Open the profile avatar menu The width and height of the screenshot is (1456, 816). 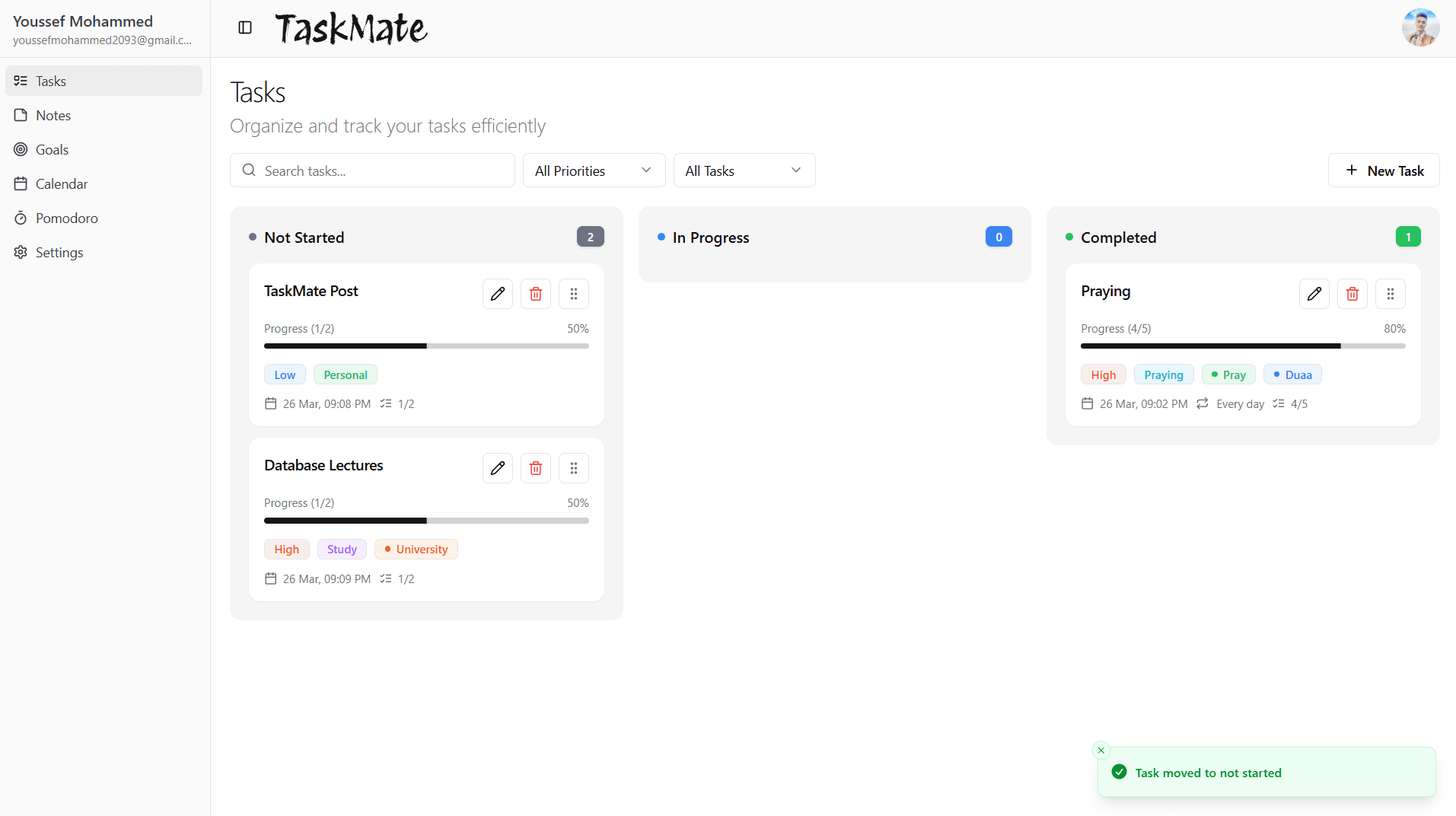pyautogui.click(x=1420, y=27)
